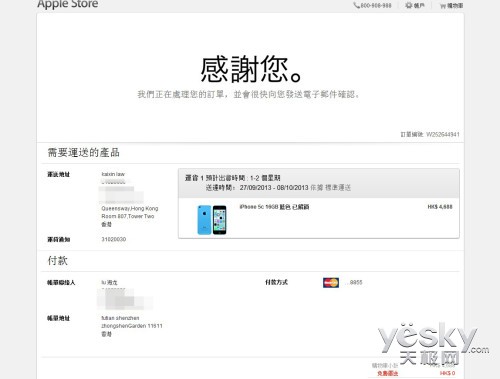
Task: Click the delivery dates 27/09/2013 - 08/10/2013
Action: pyautogui.click(x=274, y=188)
